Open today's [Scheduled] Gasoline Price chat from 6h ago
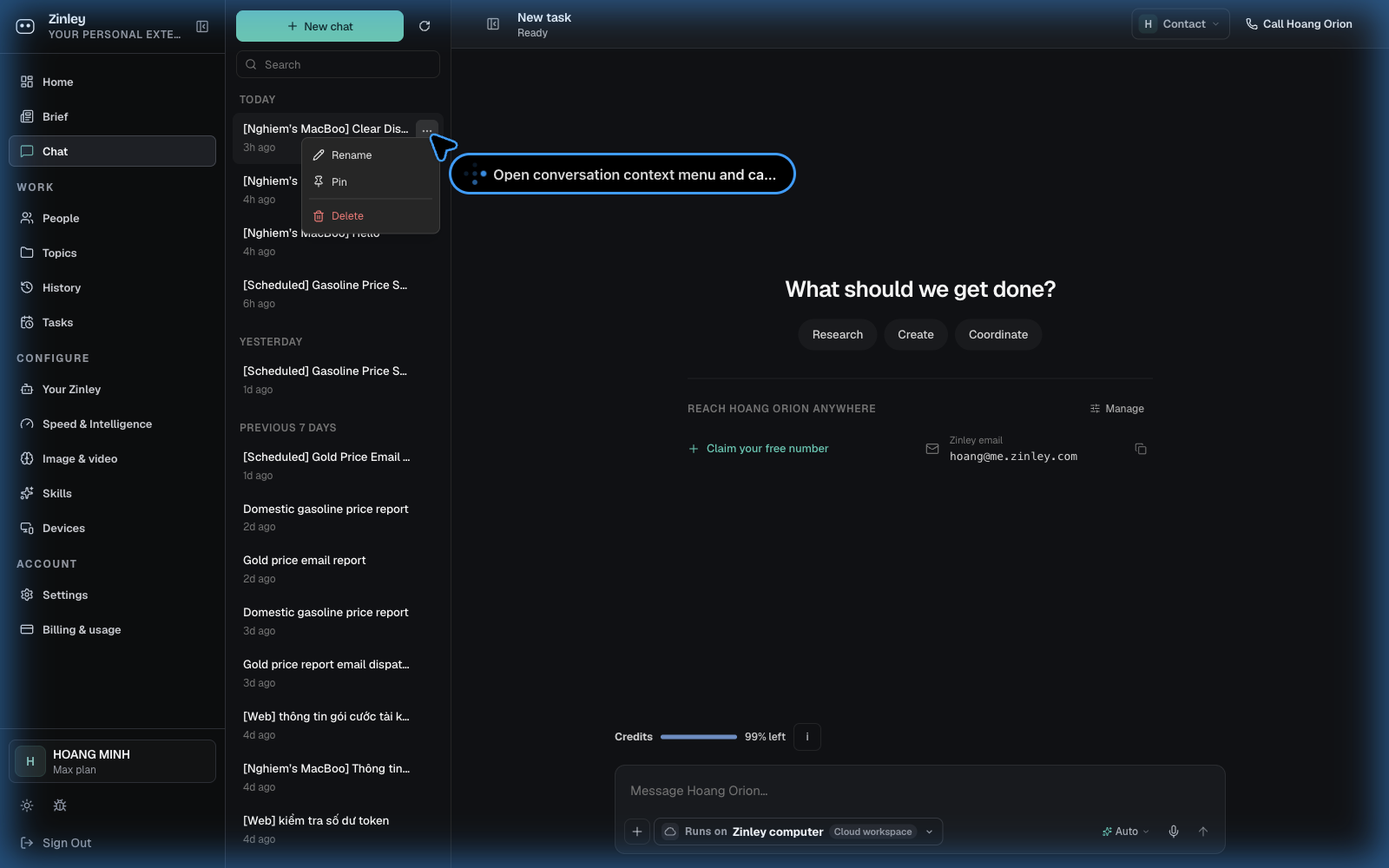This screenshot has height=868, width=1389. (x=338, y=293)
